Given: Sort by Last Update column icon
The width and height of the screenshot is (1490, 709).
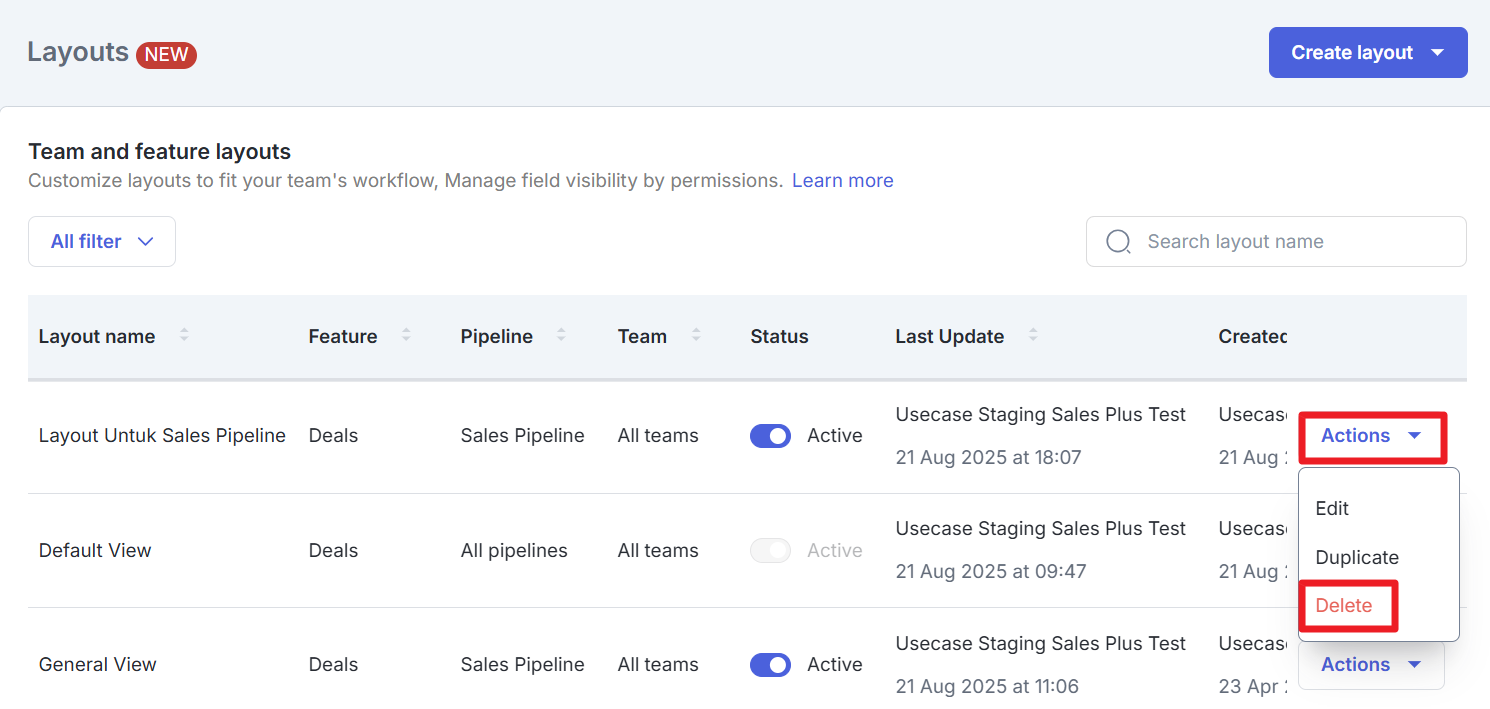Looking at the screenshot, I should point(1033,336).
